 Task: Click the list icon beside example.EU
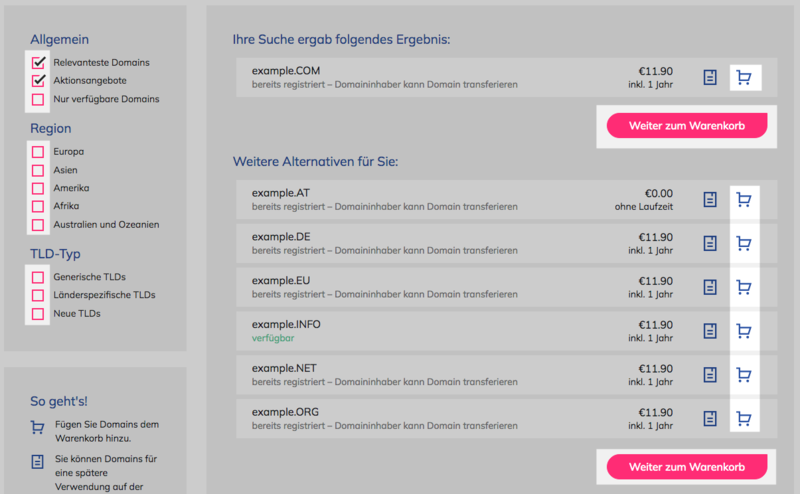pyautogui.click(x=710, y=287)
